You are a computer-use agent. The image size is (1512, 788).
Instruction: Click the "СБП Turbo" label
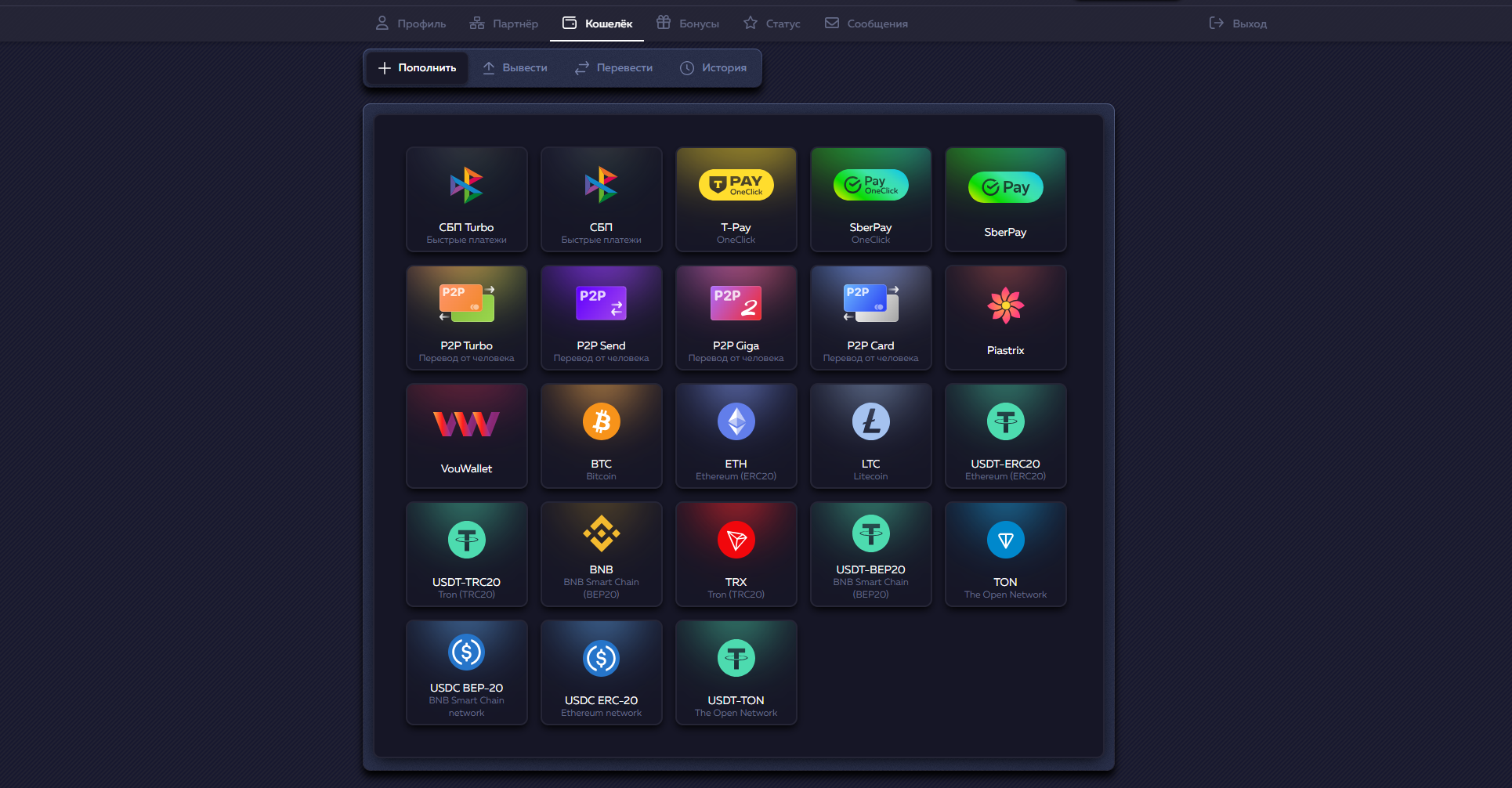(x=467, y=227)
